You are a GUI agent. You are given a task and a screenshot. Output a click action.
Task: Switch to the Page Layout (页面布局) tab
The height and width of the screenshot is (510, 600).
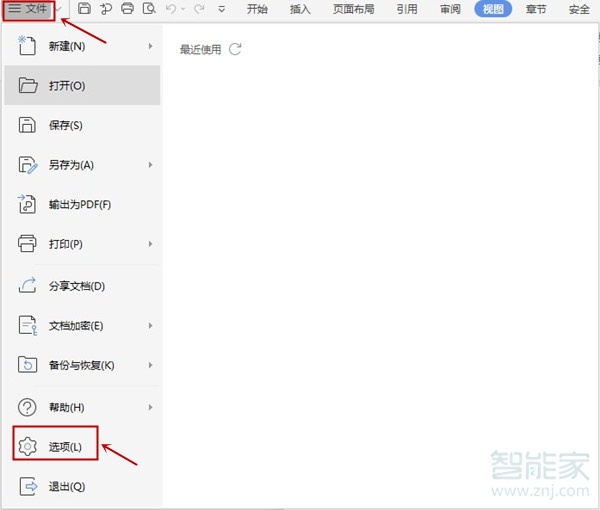click(353, 9)
